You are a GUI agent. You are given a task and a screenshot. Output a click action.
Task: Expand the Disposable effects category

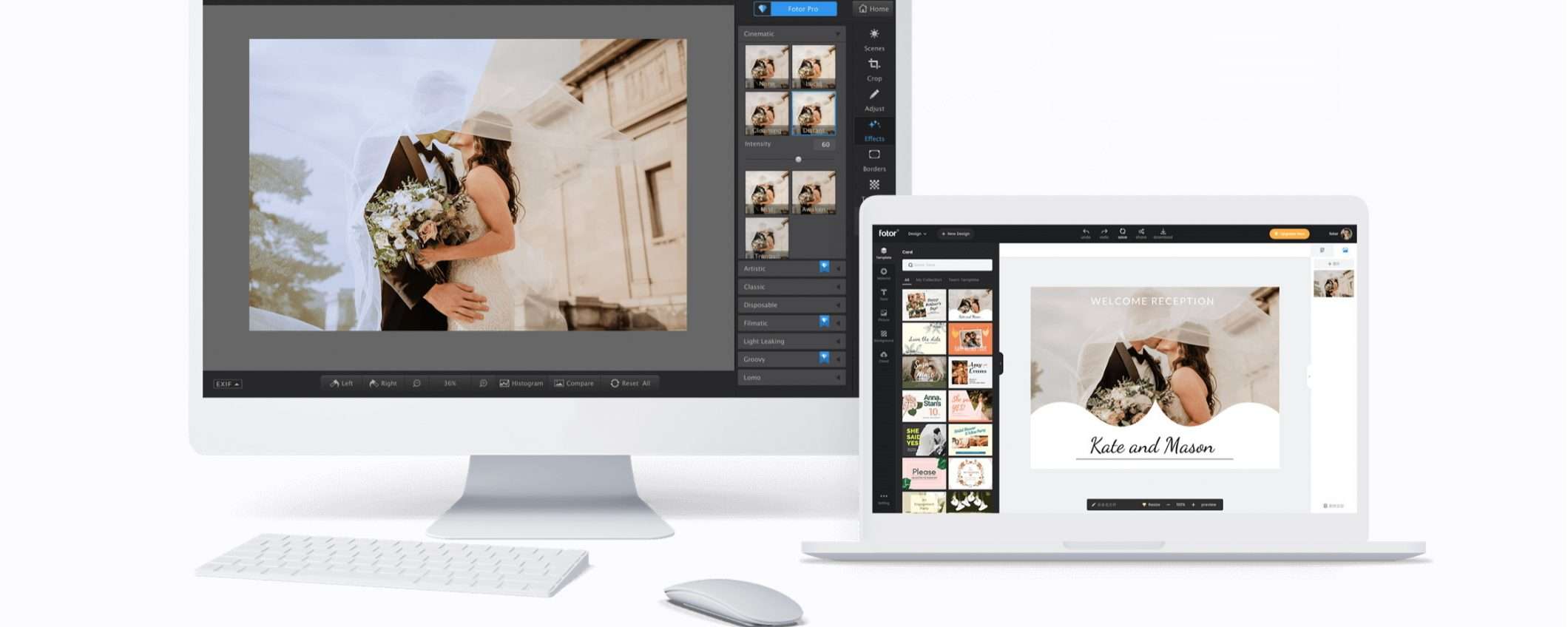(x=791, y=305)
